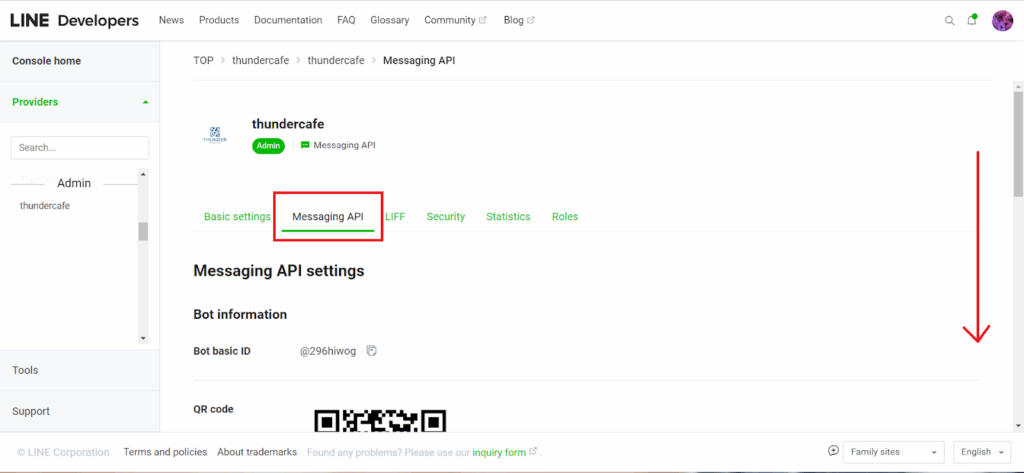
Task: Click the thundercafe channel logo thumbnail
Action: (x=215, y=135)
